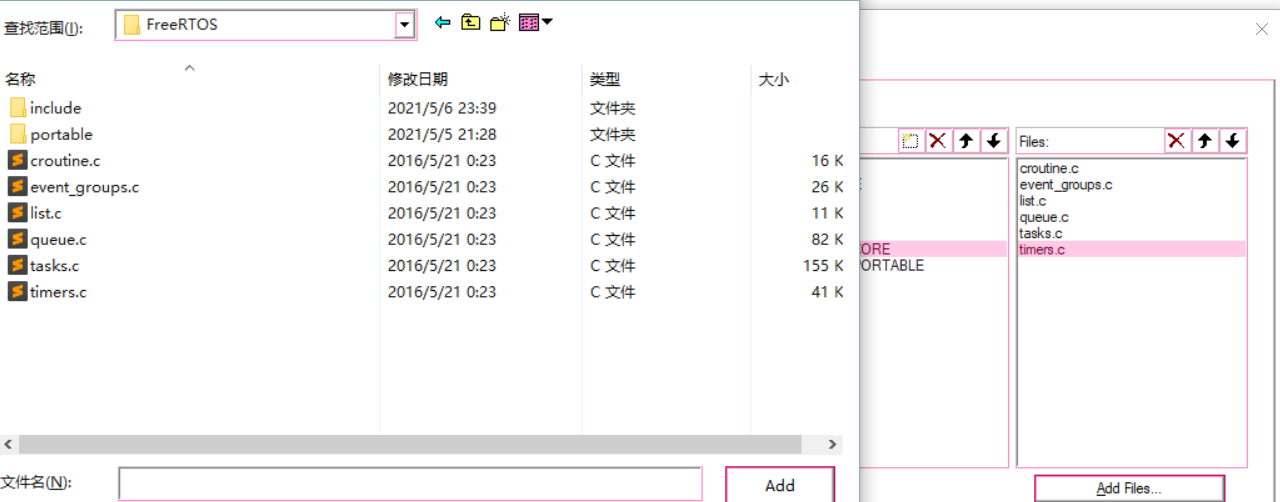1280x502 pixels.
Task: Click the horizontal scrollbar thumb
Action: 410,443
